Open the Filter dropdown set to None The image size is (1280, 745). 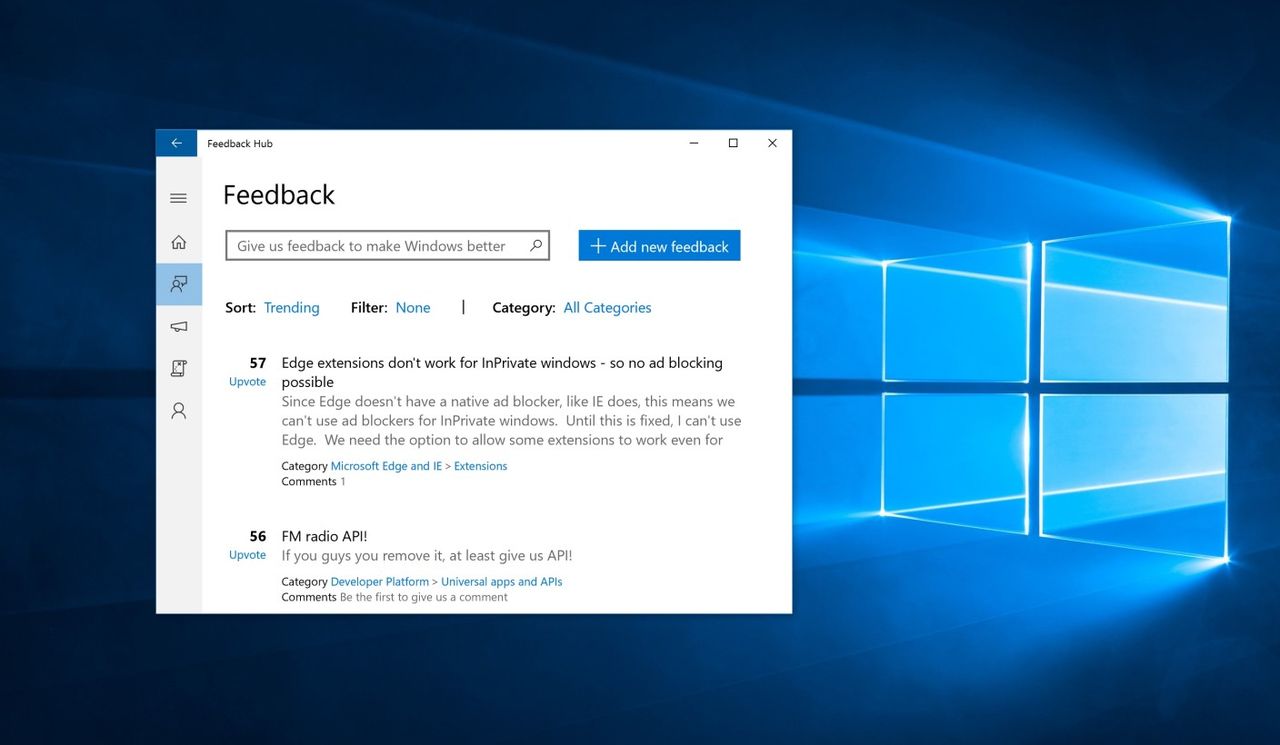point(412,307)
